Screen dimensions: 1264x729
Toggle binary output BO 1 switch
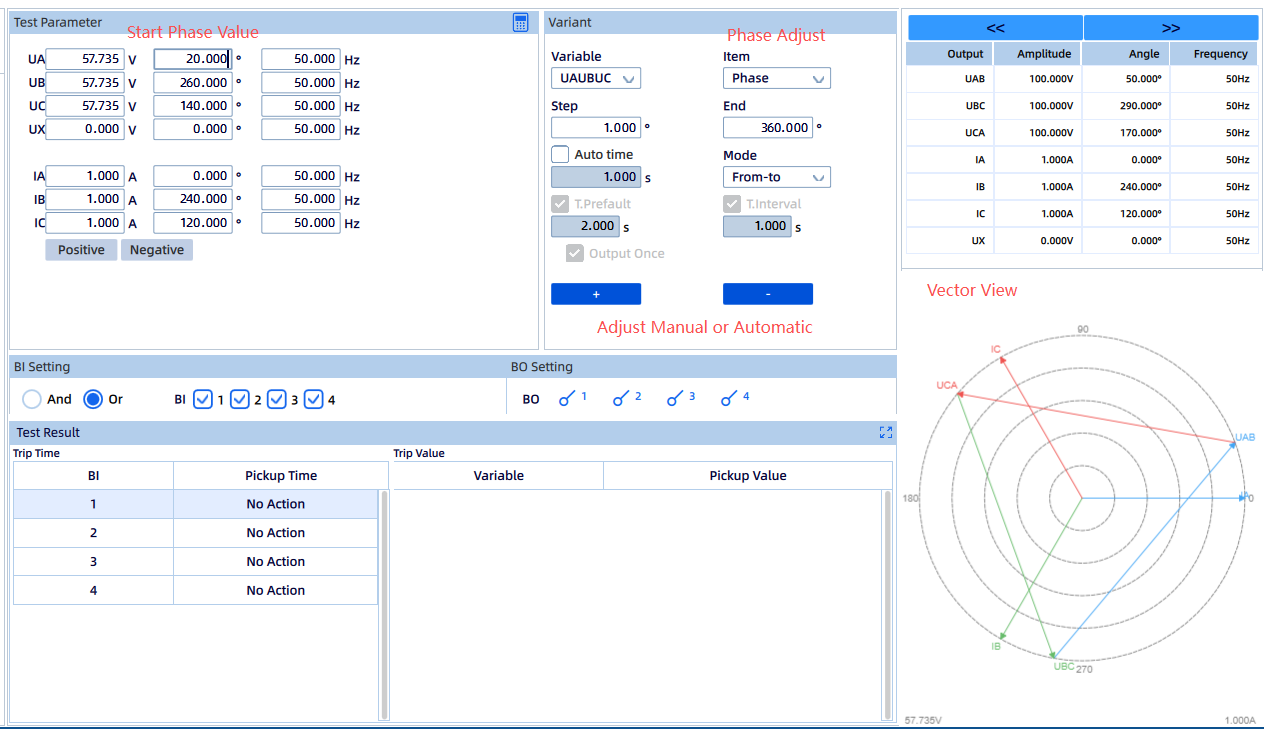567,399
